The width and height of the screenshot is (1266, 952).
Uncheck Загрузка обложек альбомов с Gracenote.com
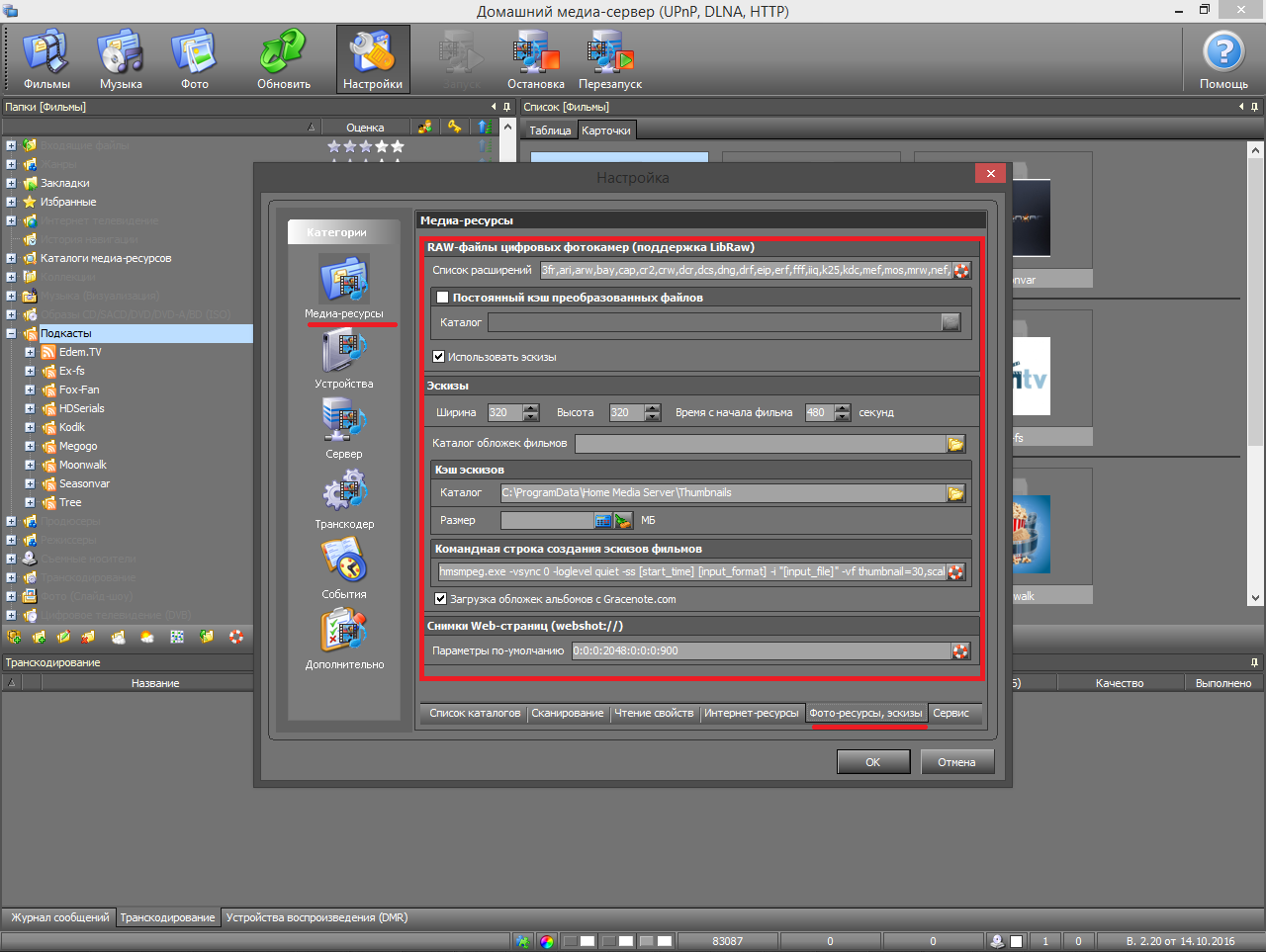[441, 599]
